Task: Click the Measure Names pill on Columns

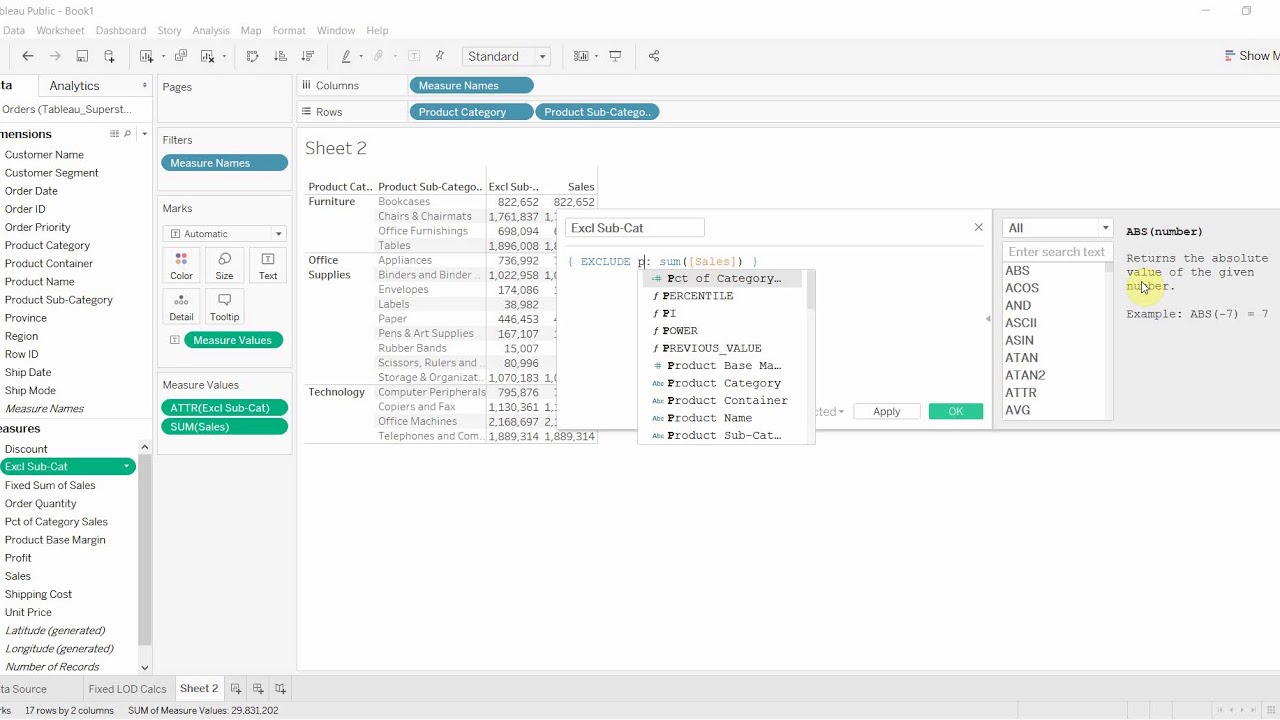Action: click(471, 86)
